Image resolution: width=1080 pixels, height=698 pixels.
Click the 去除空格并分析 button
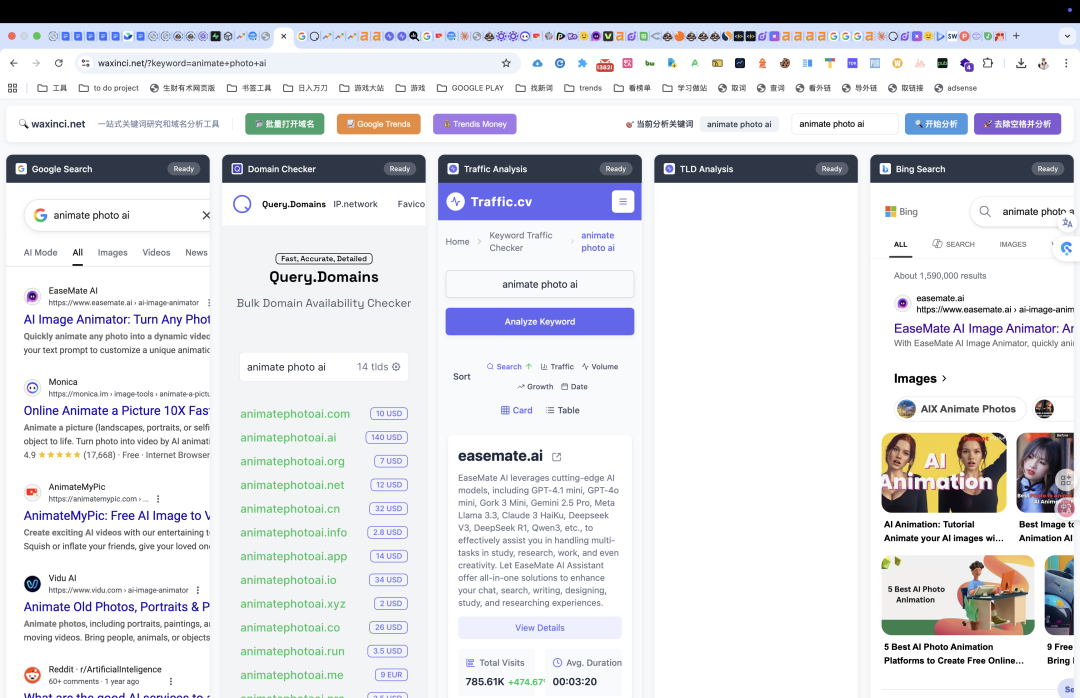(x=1017, y=124)
